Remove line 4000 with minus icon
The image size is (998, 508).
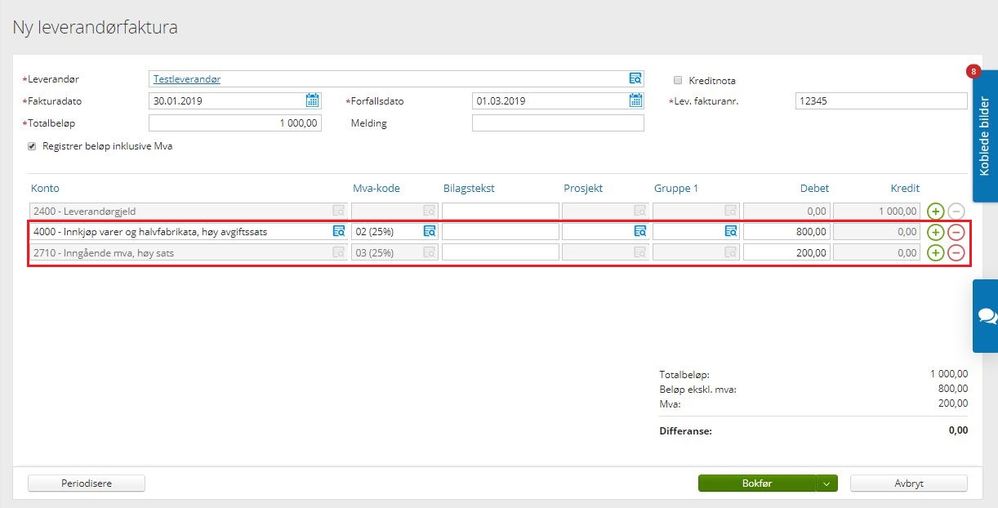(956, 232)
